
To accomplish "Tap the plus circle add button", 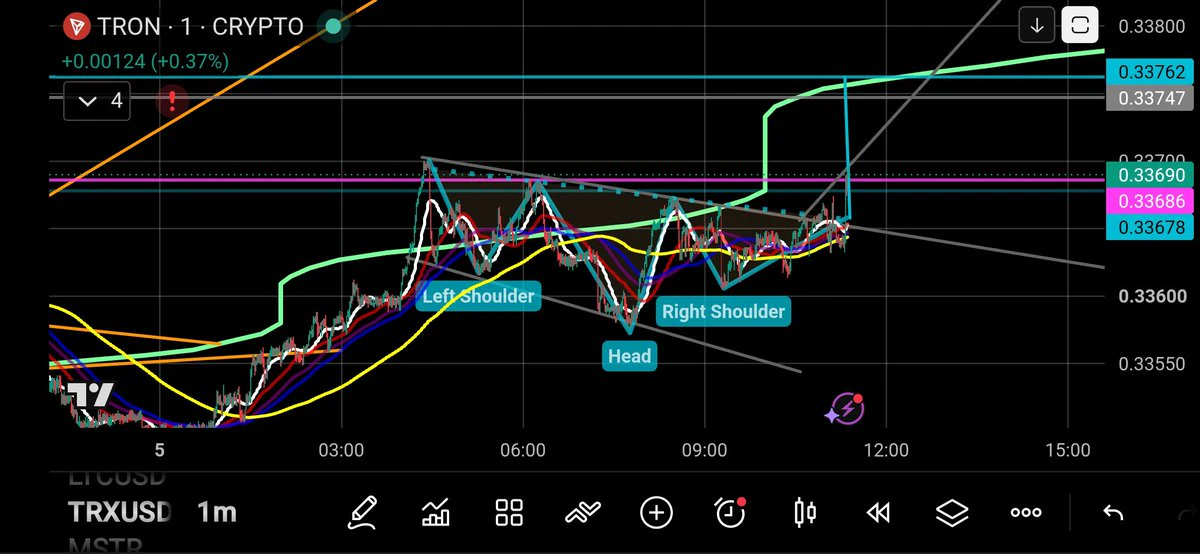I will point(656,513).
